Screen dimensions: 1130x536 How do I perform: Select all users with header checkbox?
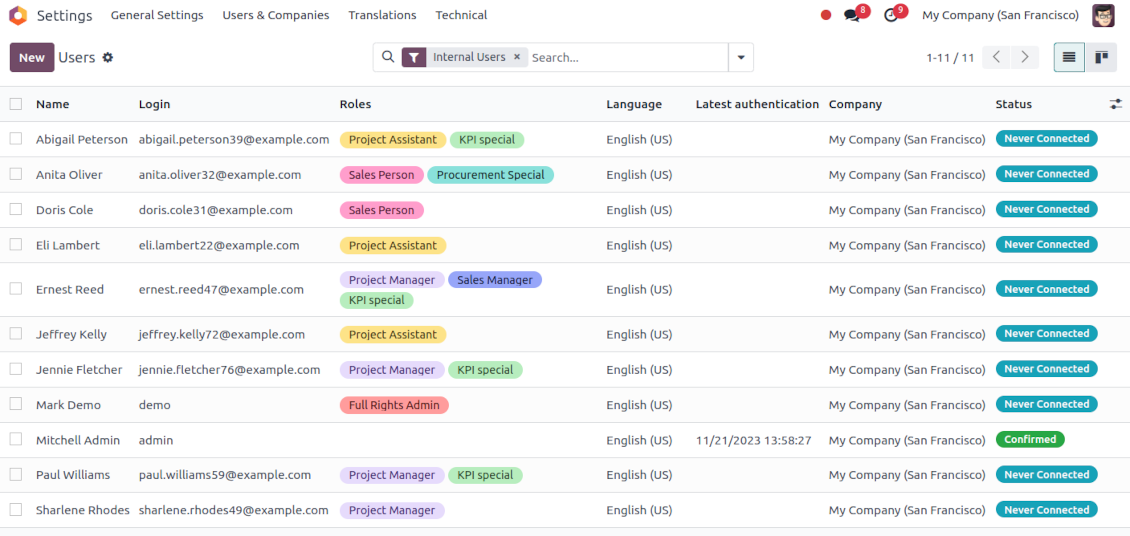click(x=16, y=104)
